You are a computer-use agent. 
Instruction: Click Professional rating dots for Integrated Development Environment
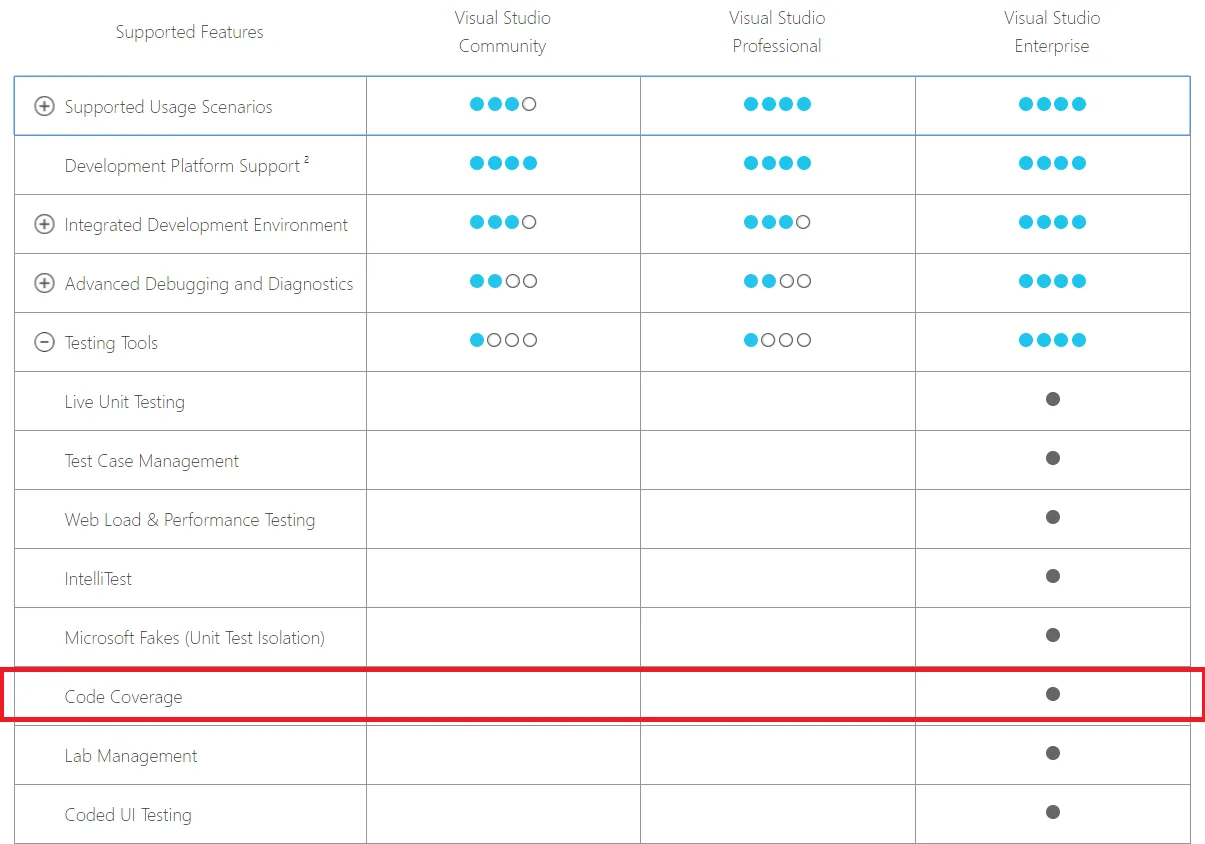click(x=777, y=222)
